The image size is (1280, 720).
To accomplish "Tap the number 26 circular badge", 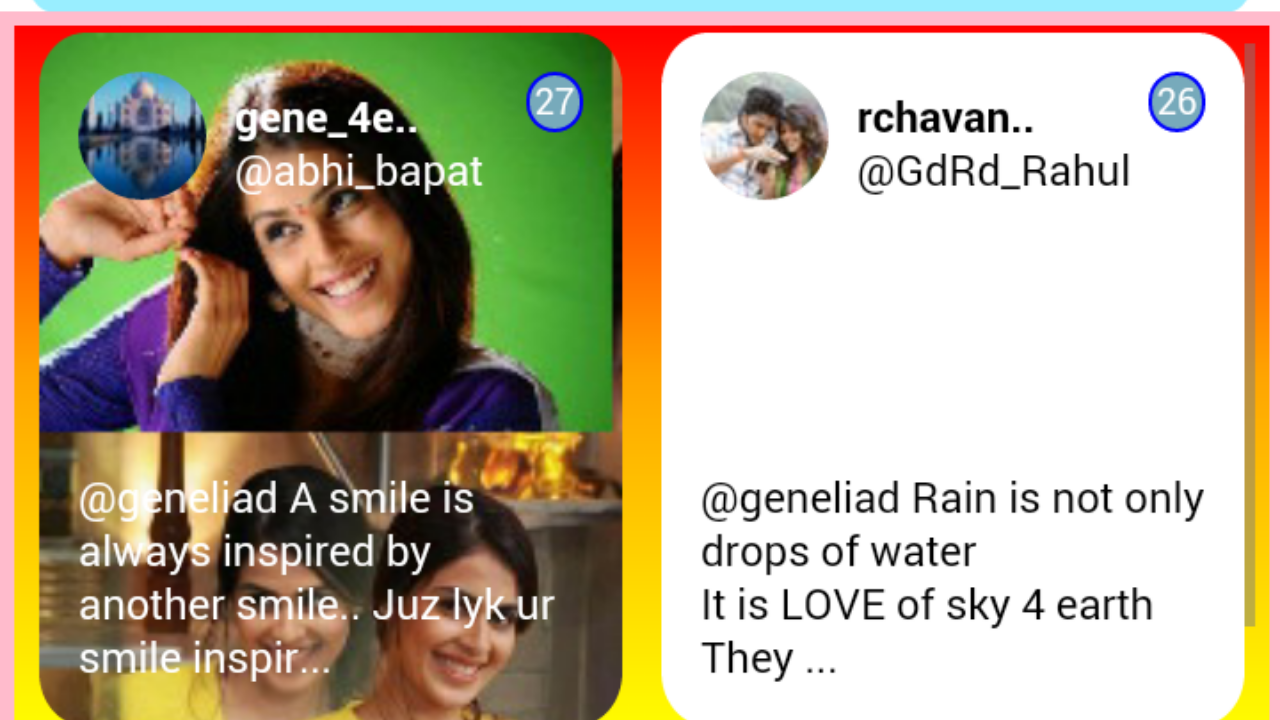I will (1177, 102).
